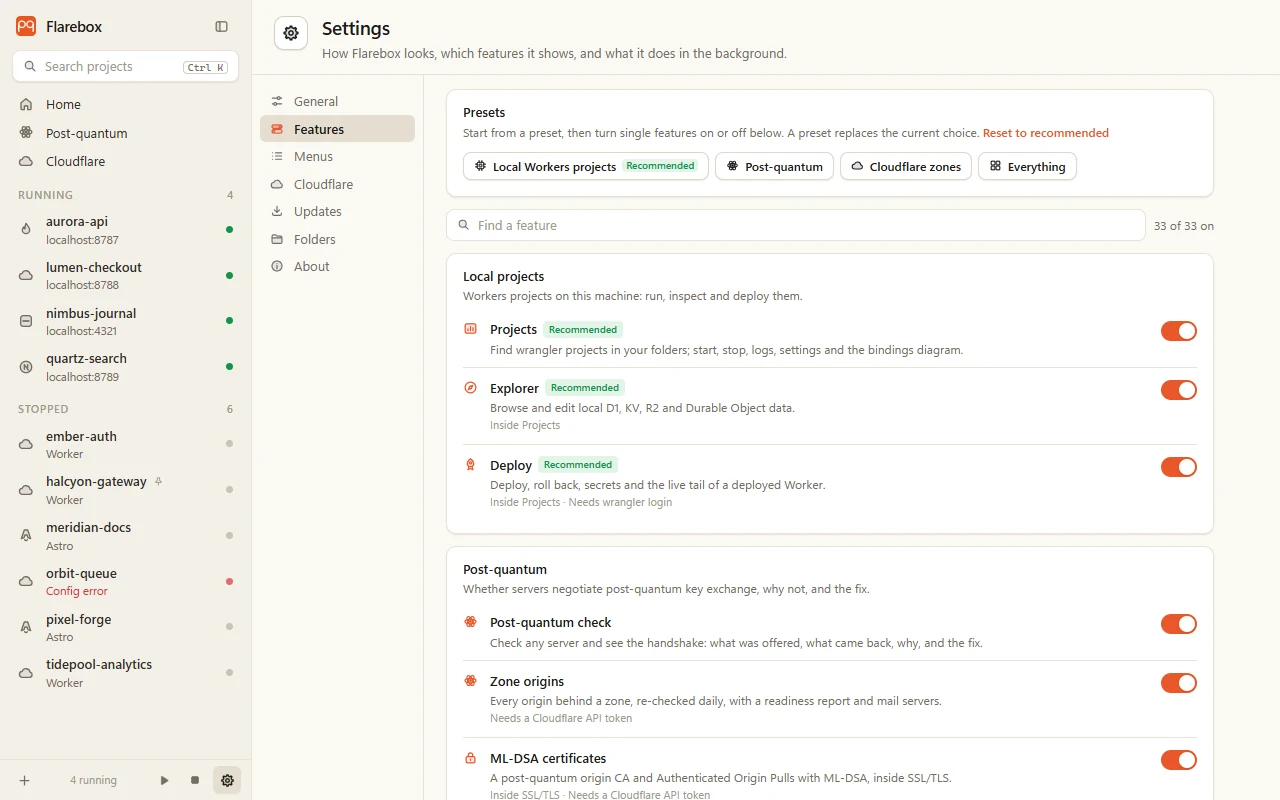Click the Deploy rocket icon
1280x800 pixels.
pos(471,465)
